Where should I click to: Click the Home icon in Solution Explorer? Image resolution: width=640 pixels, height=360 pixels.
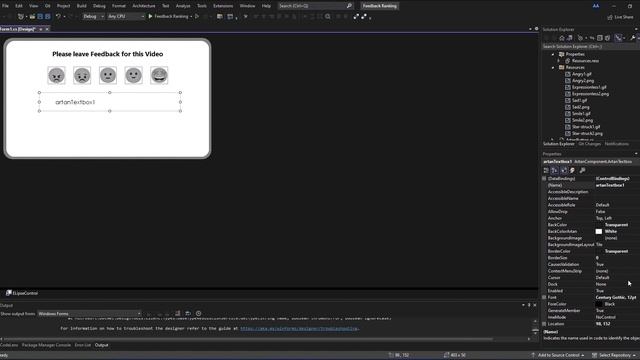[x=562, y=38]
